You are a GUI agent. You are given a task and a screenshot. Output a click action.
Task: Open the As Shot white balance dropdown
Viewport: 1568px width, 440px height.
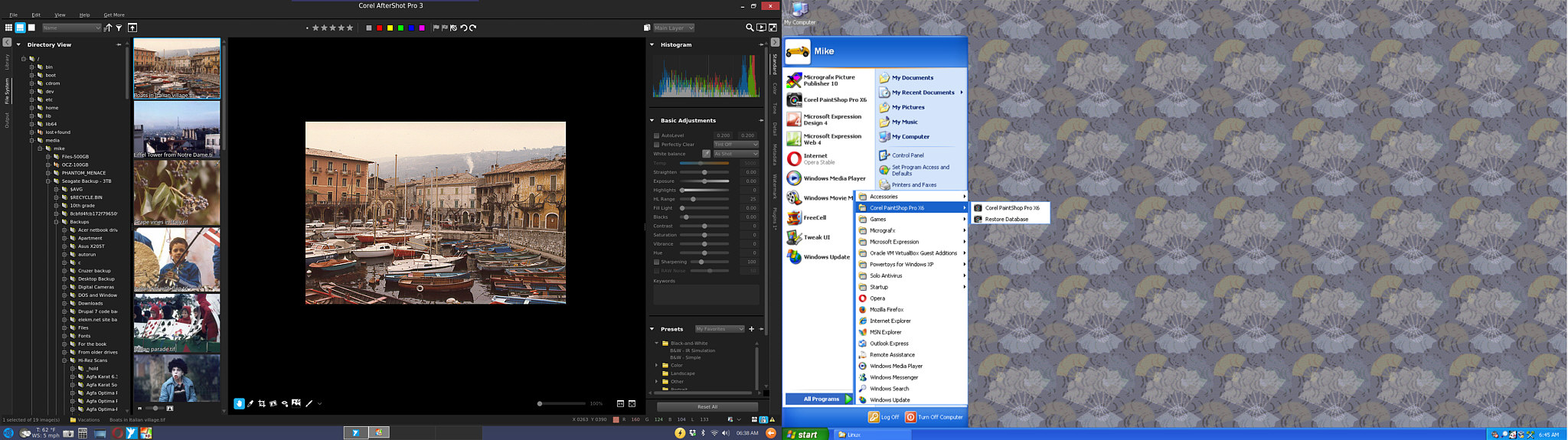[736, 154]
